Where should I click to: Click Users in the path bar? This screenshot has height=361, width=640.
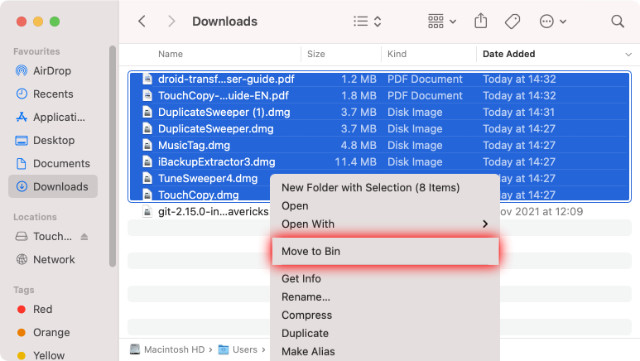click(x=238, y=350)
